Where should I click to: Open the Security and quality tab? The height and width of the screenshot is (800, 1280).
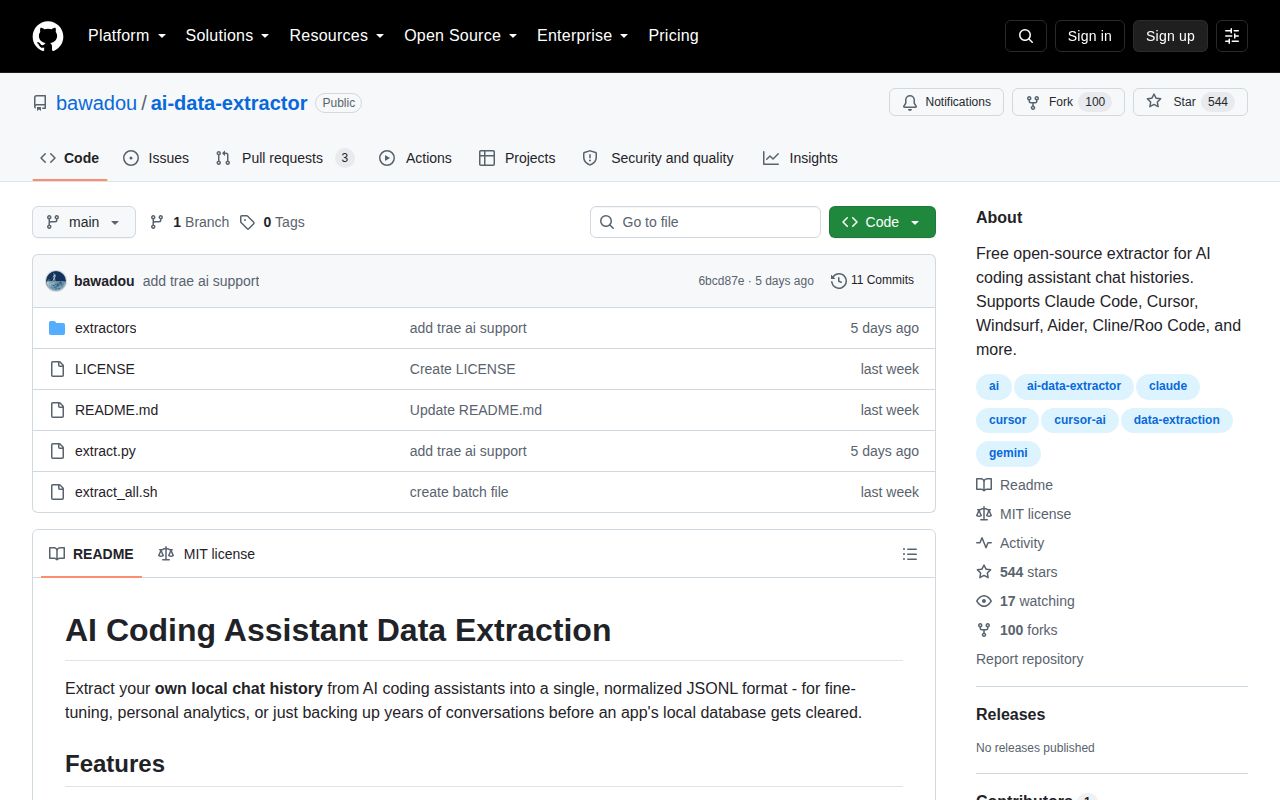658,158
